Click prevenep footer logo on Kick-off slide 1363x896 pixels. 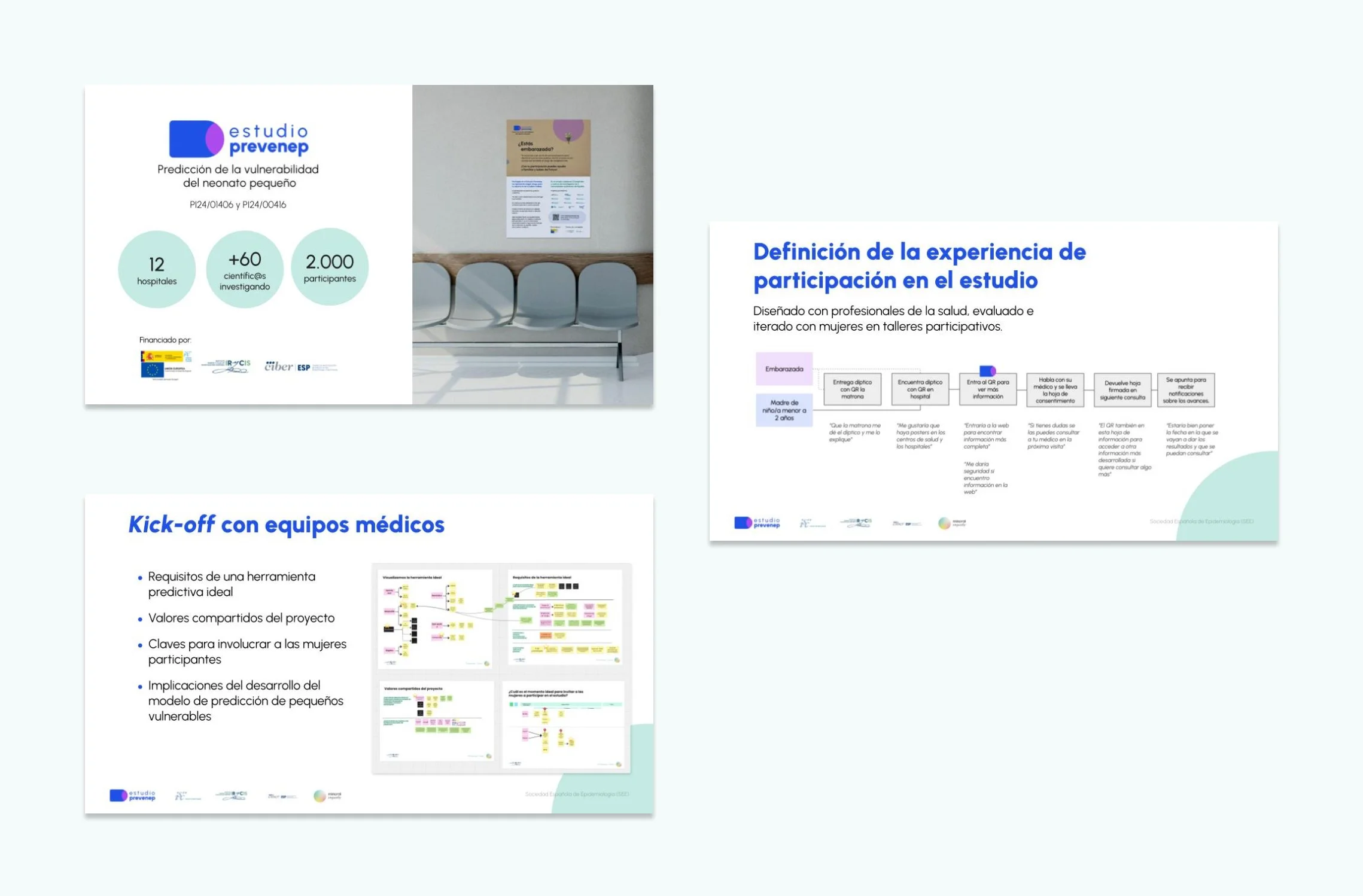click(132, 796)
